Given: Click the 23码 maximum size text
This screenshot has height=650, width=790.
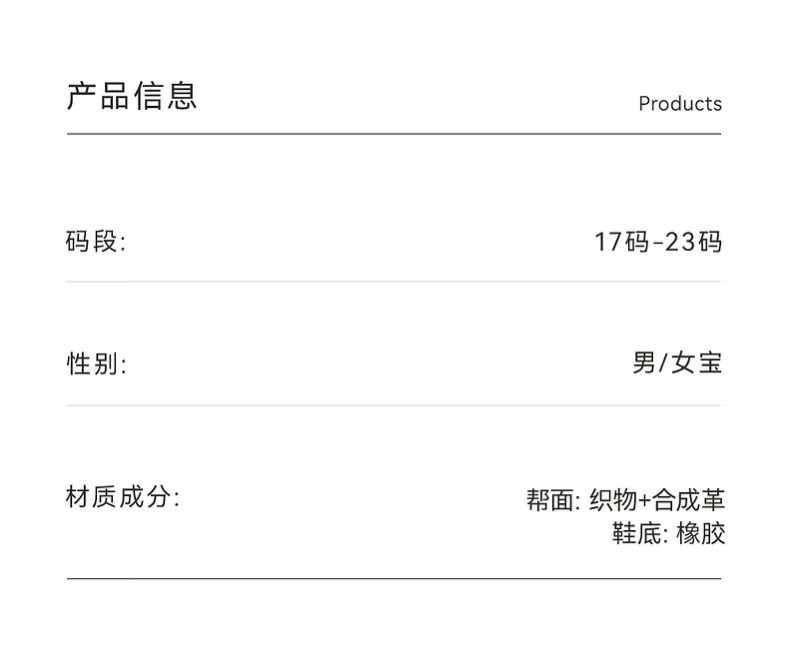Looking at the screenshot, I should coord(693,242).
